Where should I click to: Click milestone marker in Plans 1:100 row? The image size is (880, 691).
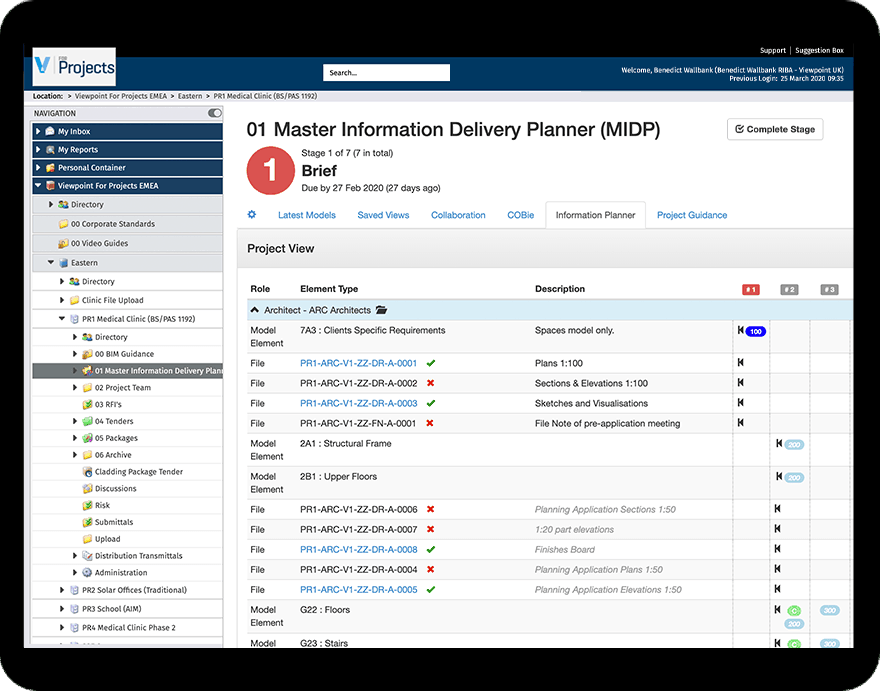[741, 363]
